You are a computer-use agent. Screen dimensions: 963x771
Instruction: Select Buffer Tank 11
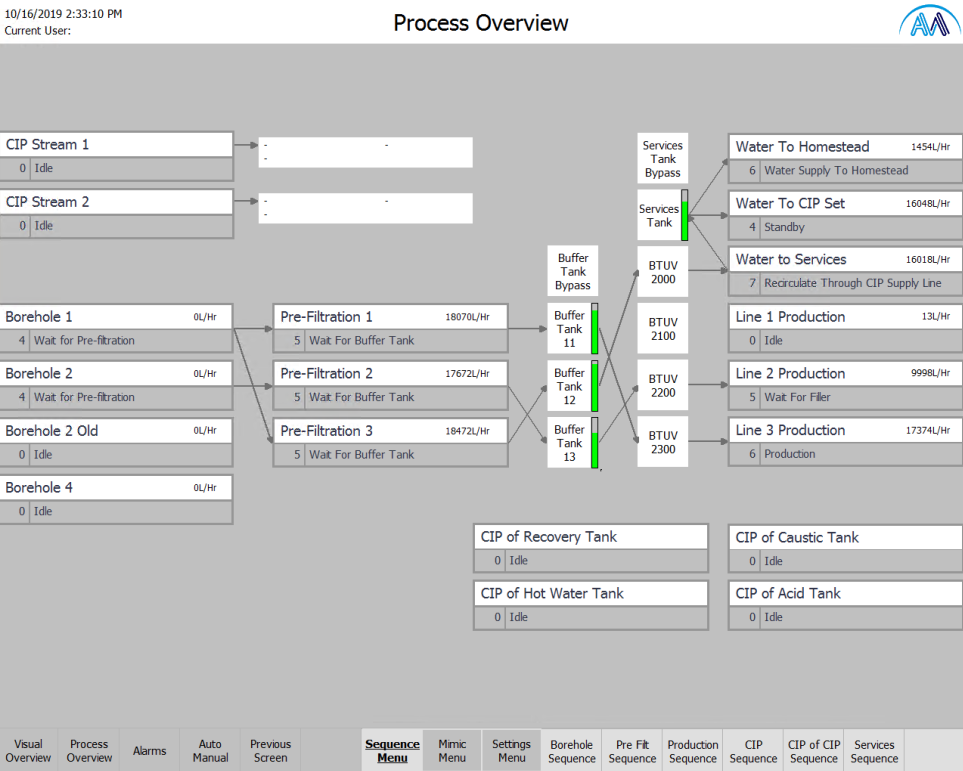pyautogui.click(x=569, y=329)
